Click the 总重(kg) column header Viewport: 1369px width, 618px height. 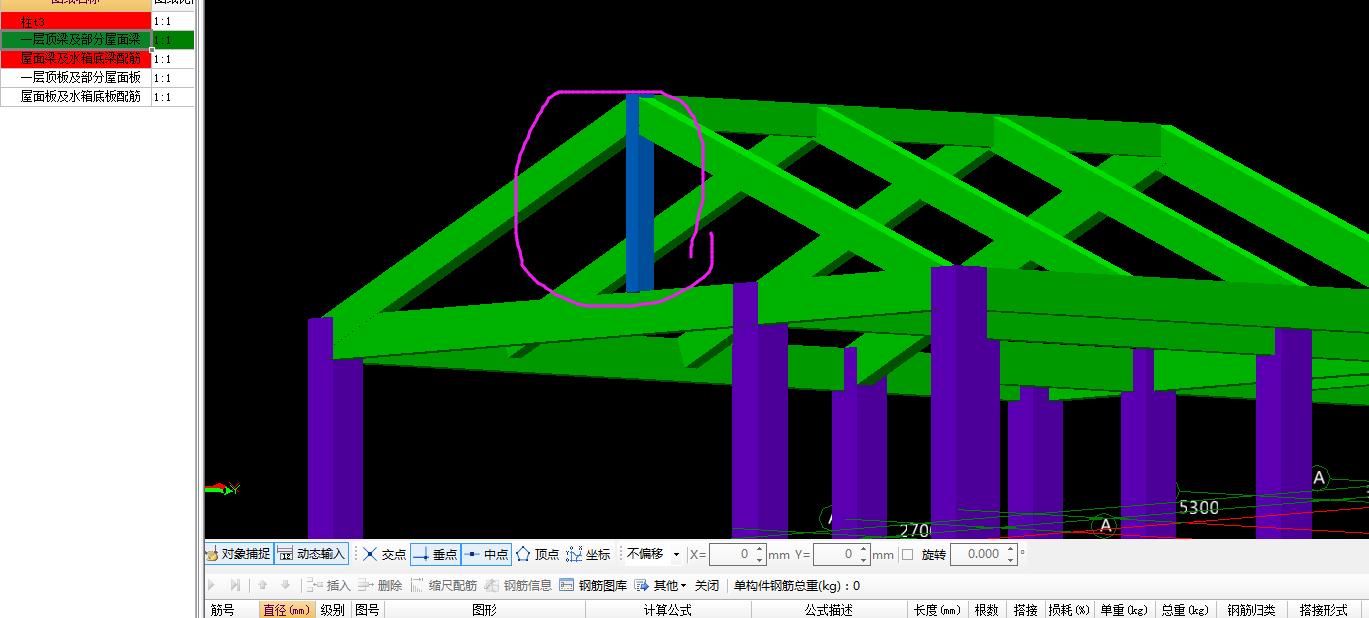[x=1185, y=610]
